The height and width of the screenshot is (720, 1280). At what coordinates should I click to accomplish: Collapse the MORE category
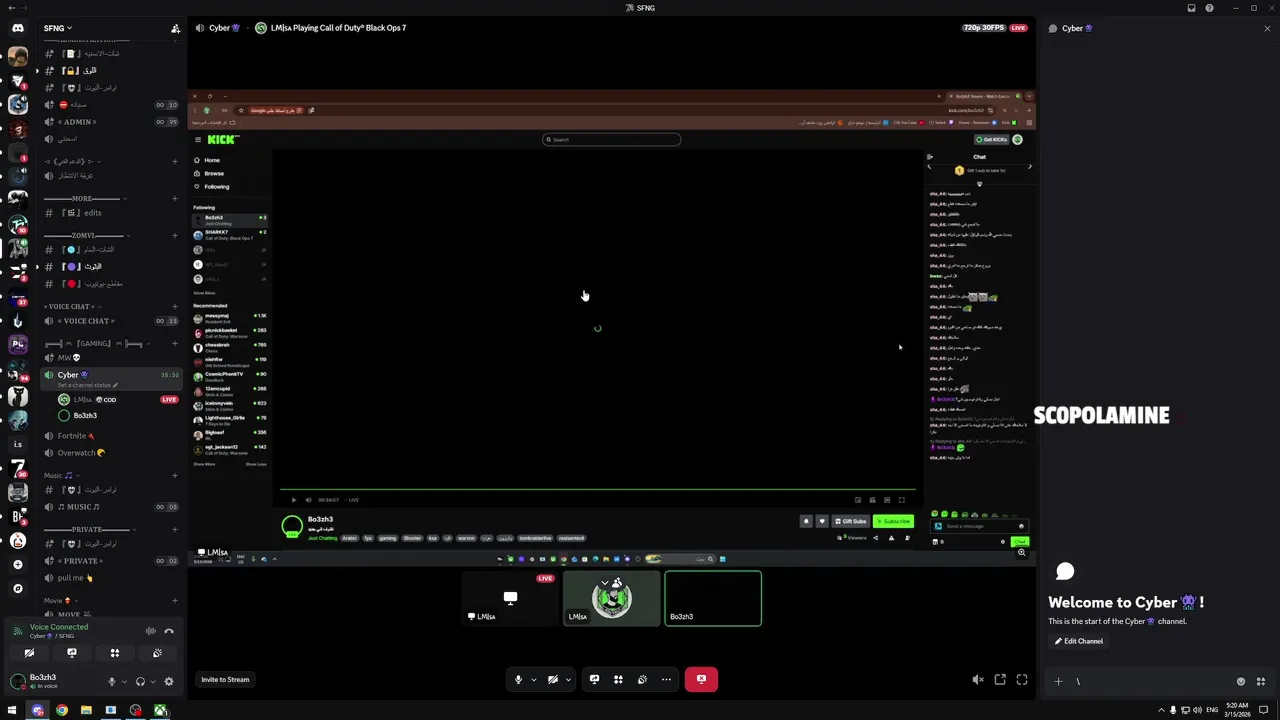pos(83,198)
